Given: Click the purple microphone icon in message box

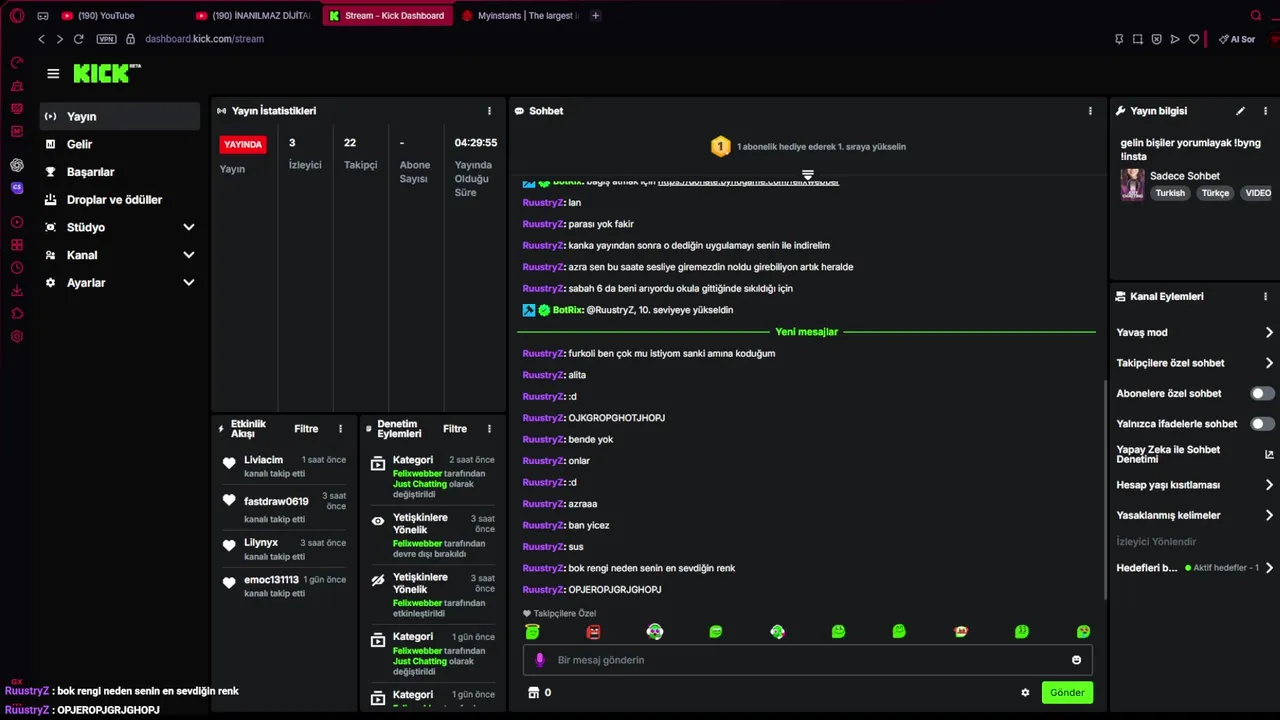Looking at the screenshot, I should 540,660.
